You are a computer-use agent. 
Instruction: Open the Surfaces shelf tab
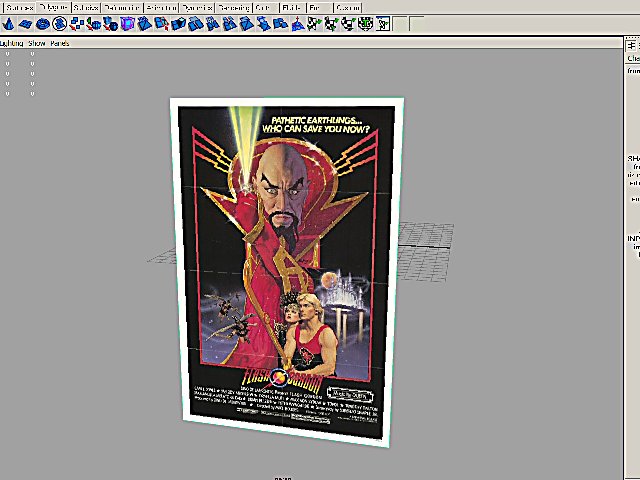[19, 7]
